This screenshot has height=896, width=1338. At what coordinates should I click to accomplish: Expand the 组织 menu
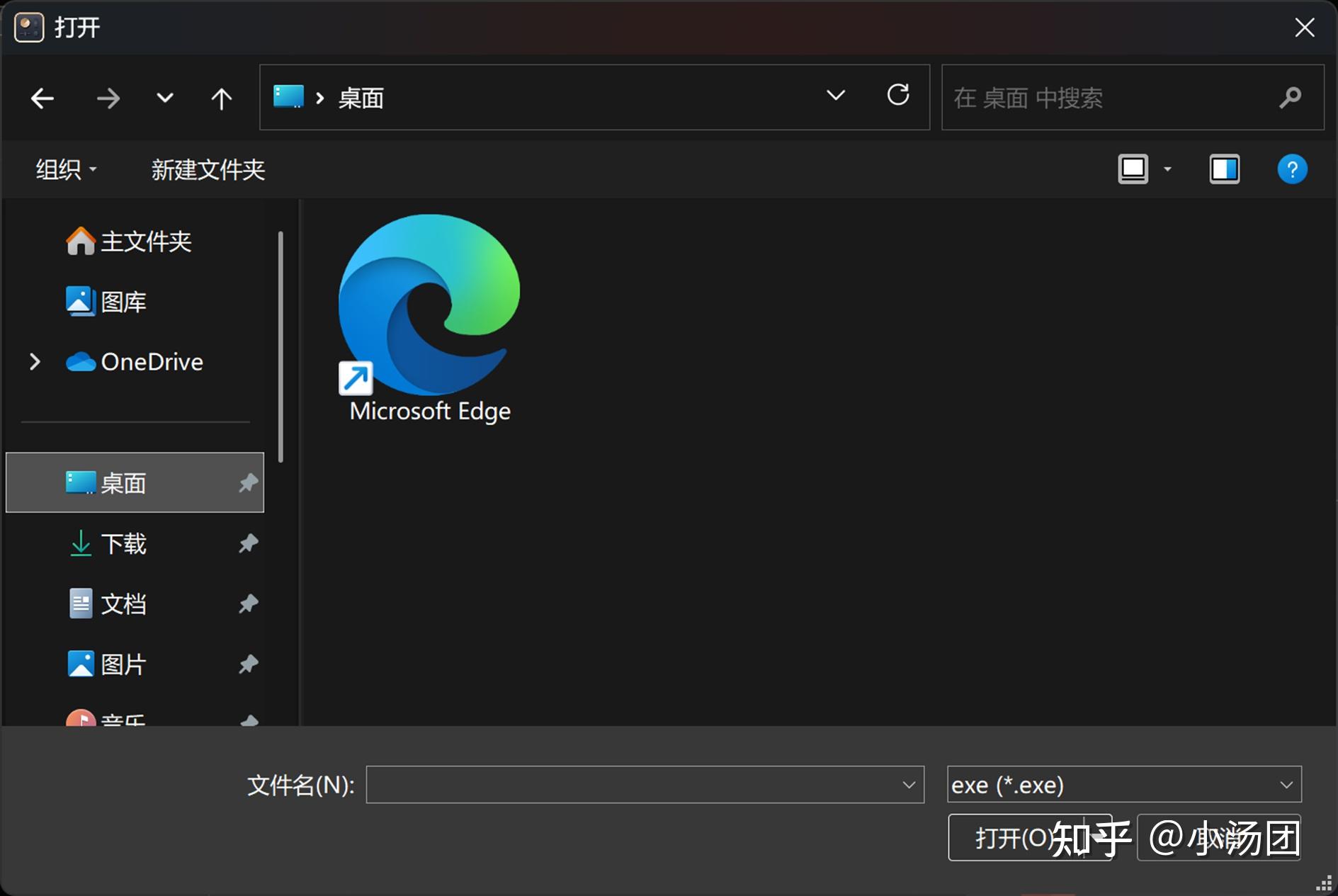65,169
